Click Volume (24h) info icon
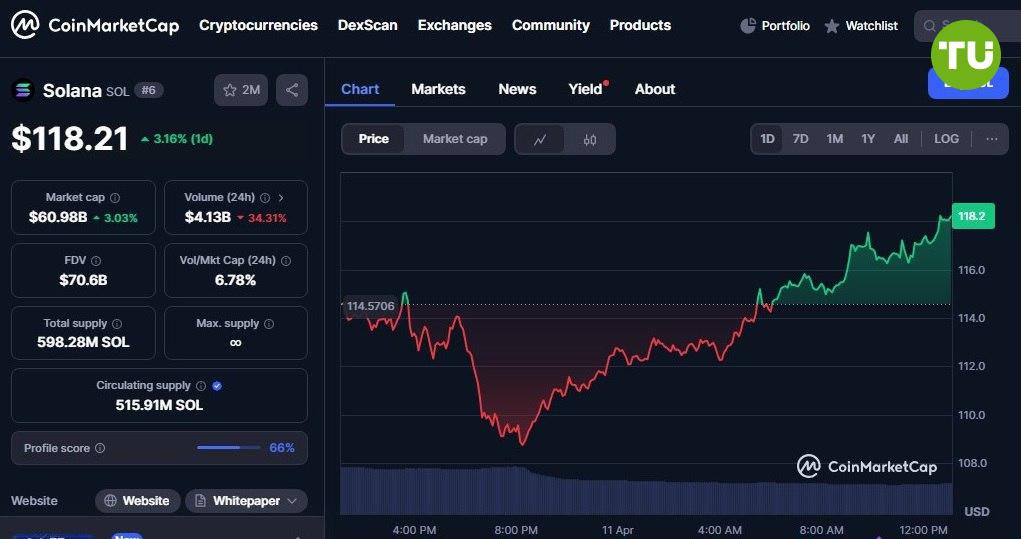Image resolution: width=1021 pixels, height=539 pixels. point(265,197)
